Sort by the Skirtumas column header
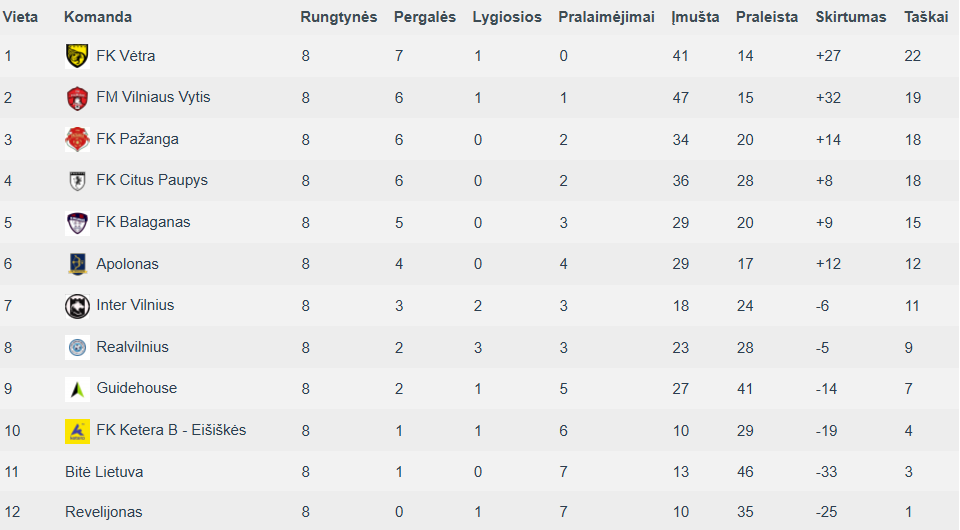960x530 pixels. pos(851,17)
